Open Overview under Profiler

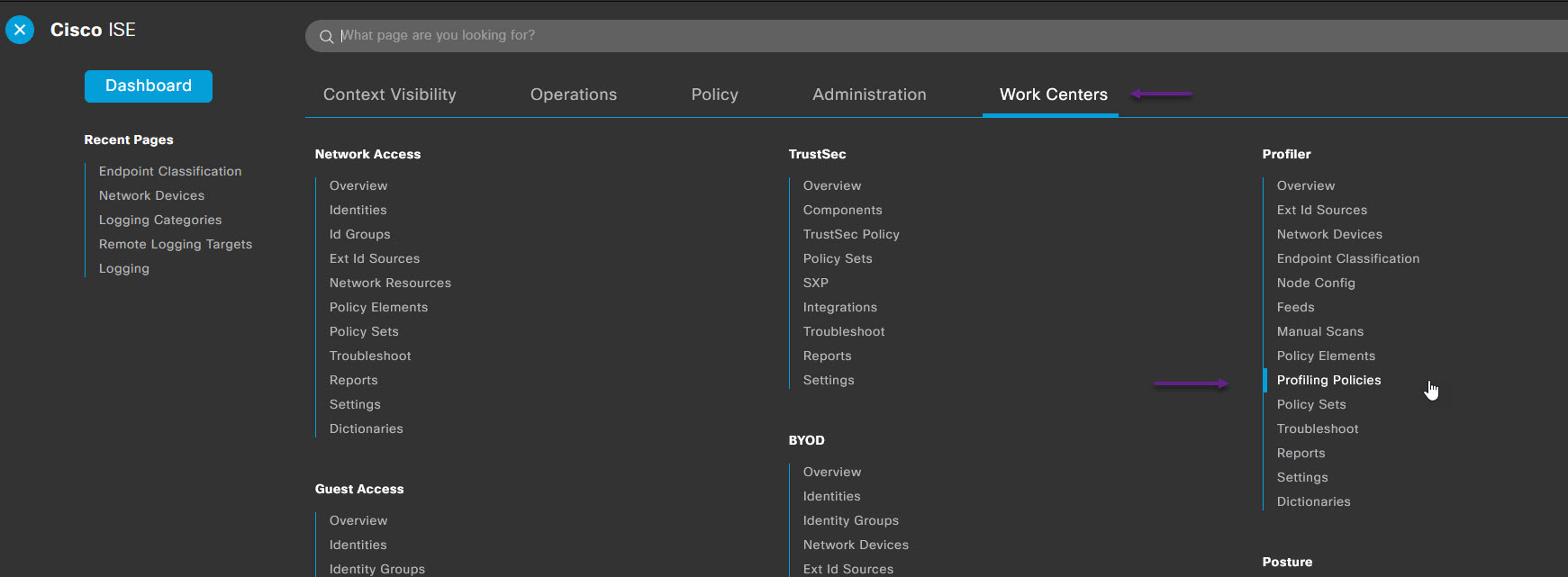coord(1306,185)
